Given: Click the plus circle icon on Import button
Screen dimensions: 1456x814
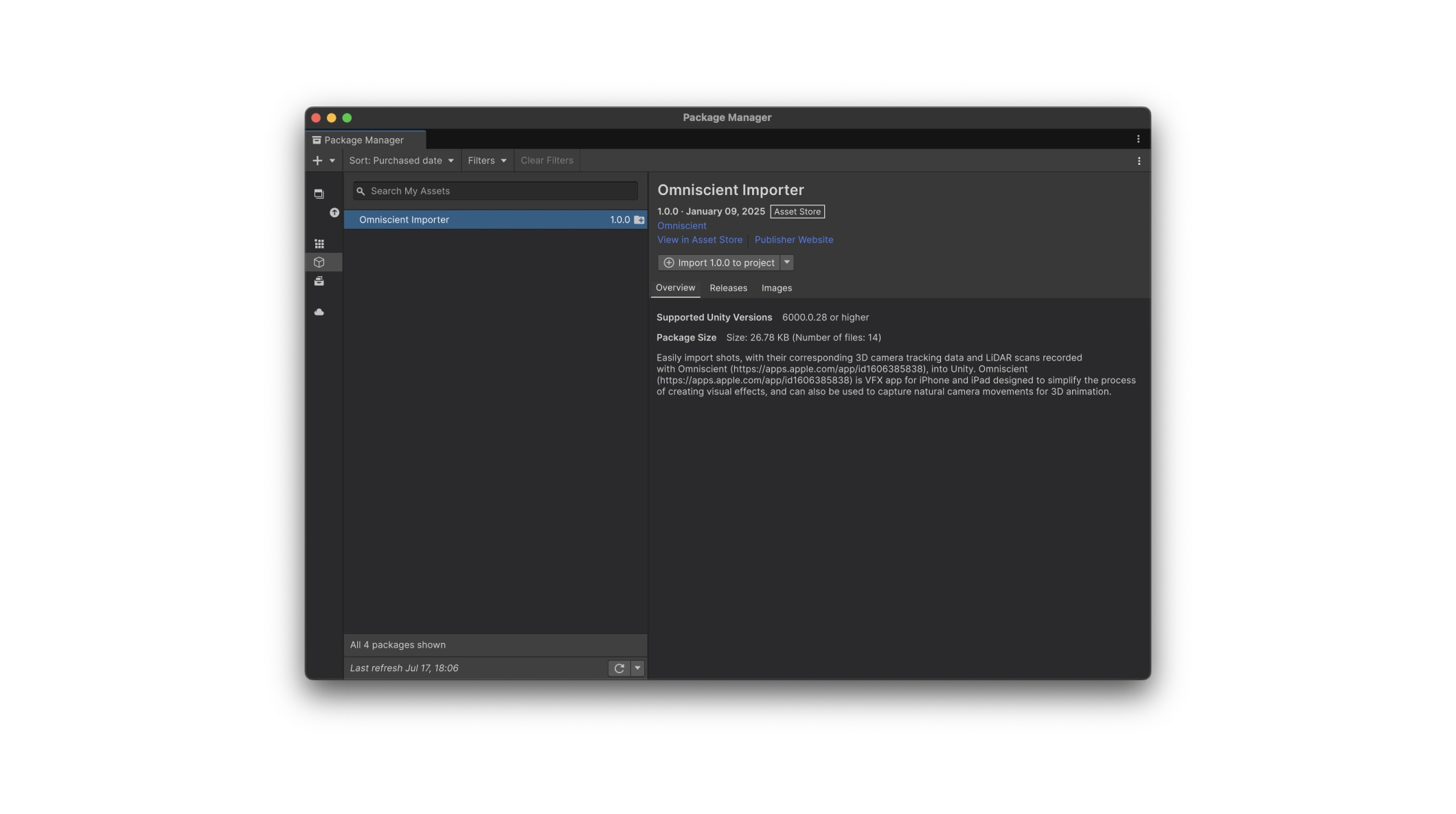Looking at the screenshot, I should coord(669,263).
